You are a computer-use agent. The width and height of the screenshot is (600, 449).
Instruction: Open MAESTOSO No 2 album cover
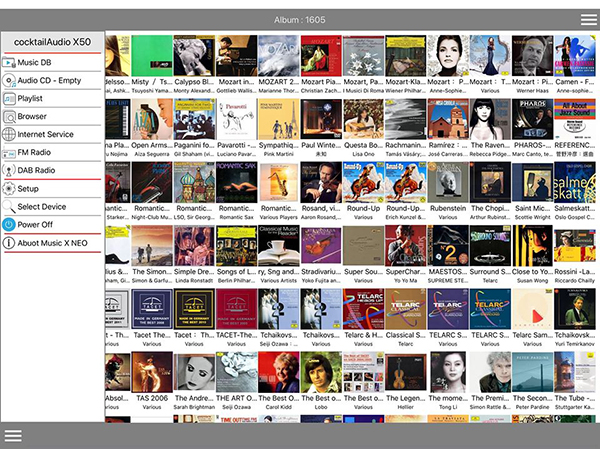(x=448, y=246)
